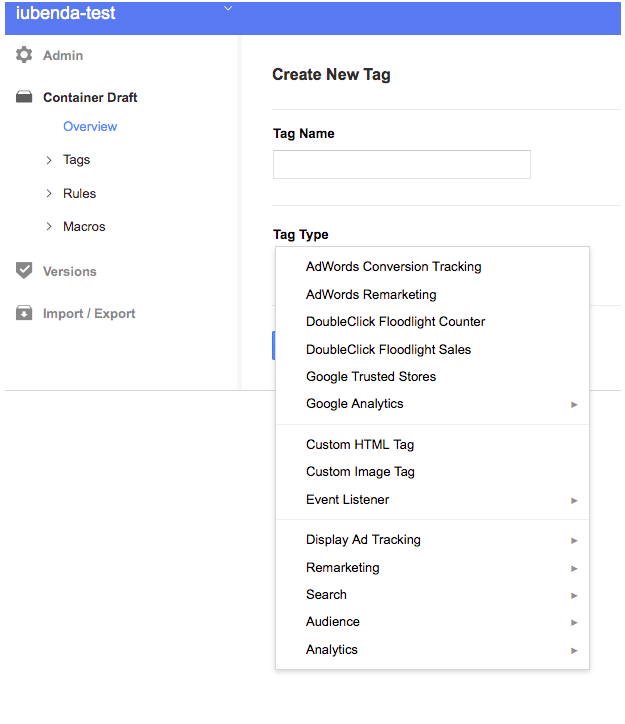This screenshot has height=724, width=625.
Task: Open the Overview link in sidebar
Action: coord(90,127)
